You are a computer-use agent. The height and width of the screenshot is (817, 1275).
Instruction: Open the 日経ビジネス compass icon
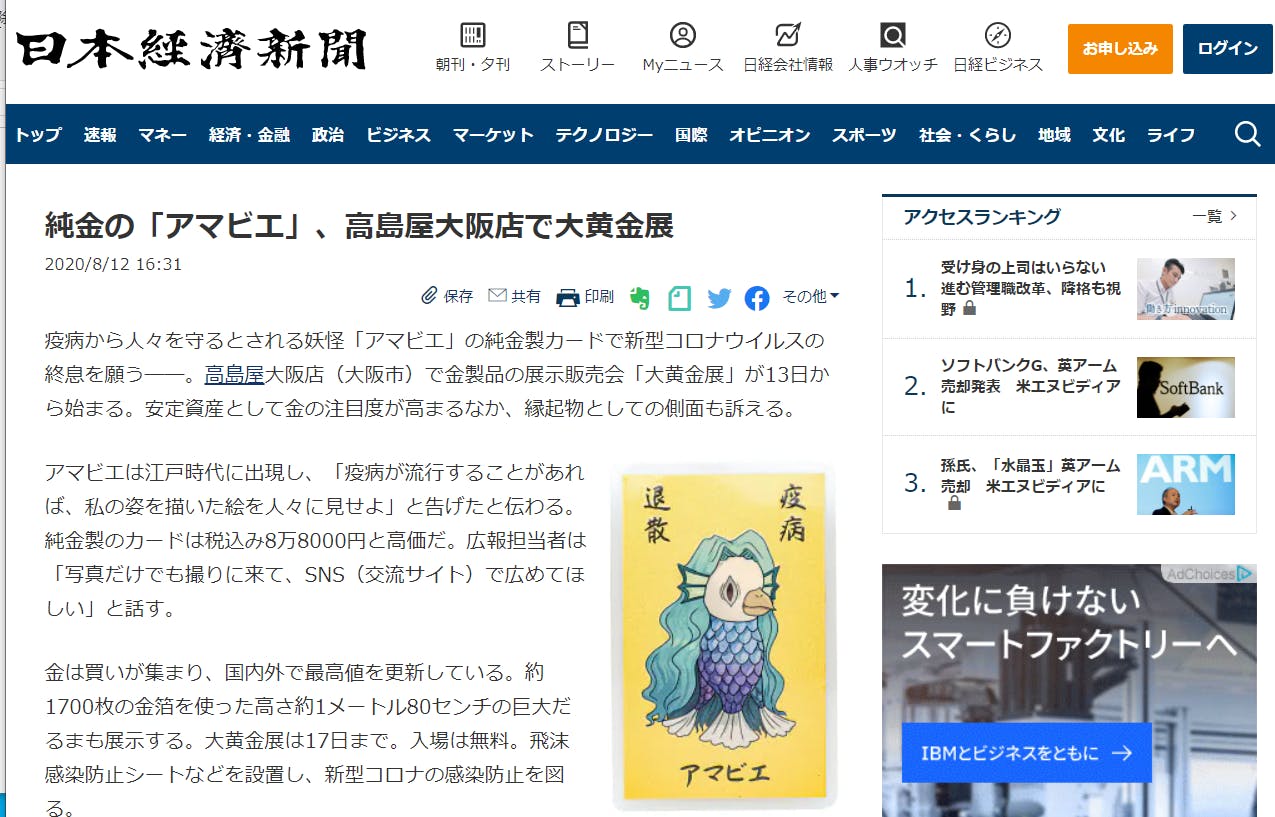[998, 36]
